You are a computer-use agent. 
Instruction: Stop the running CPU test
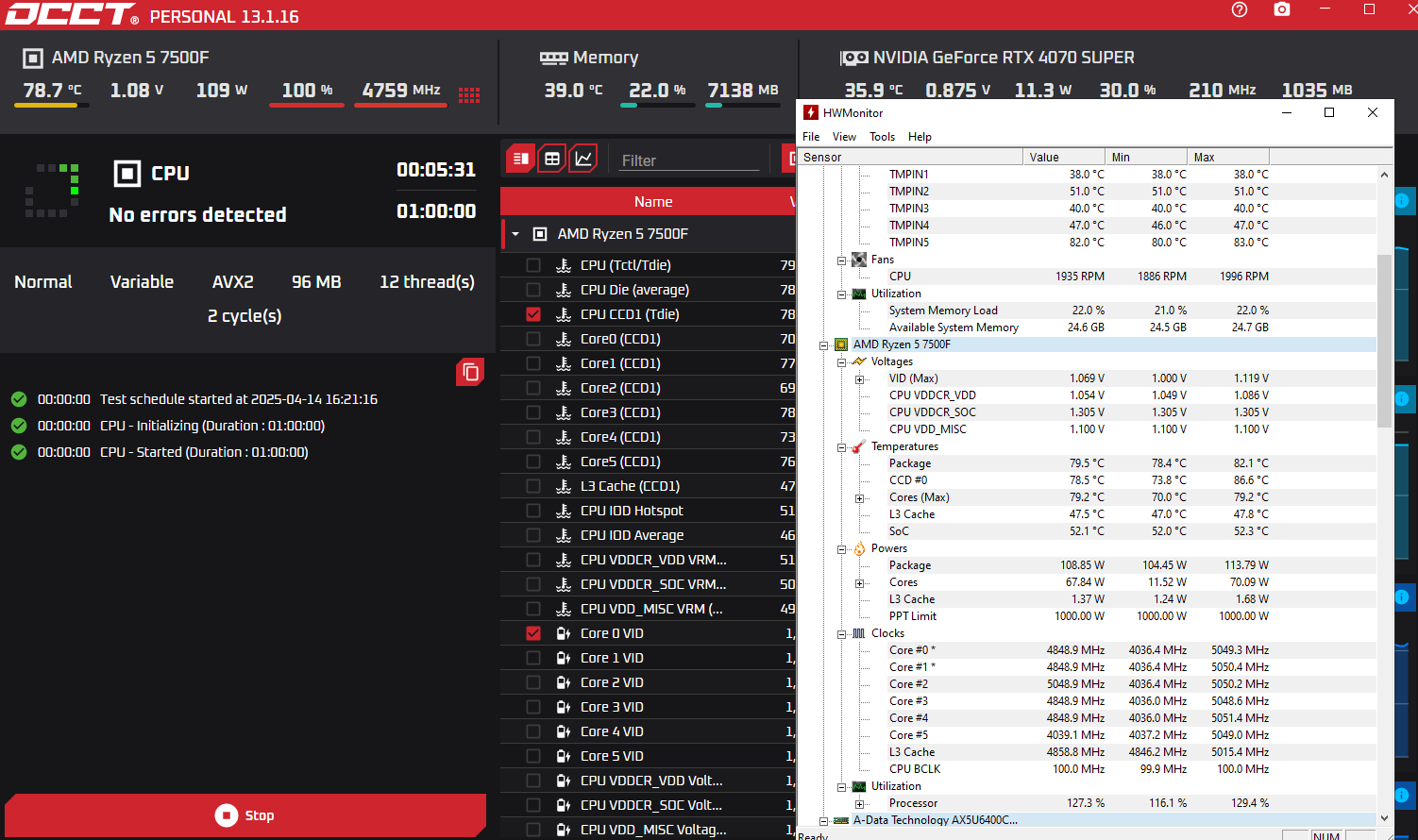(245, 815)
